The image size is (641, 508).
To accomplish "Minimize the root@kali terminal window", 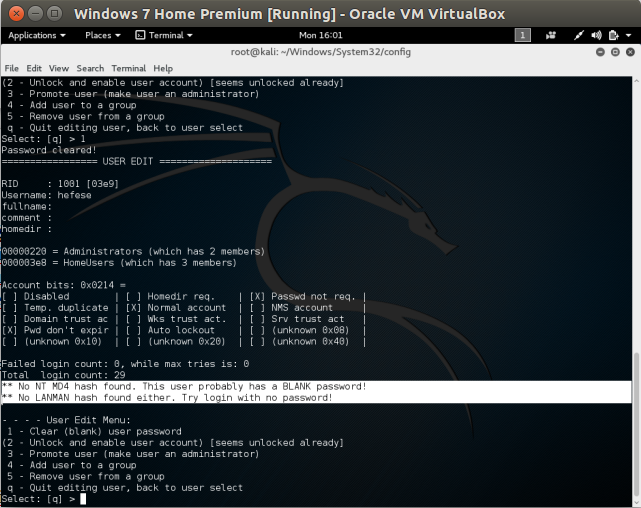I will [x=600, y=52].
